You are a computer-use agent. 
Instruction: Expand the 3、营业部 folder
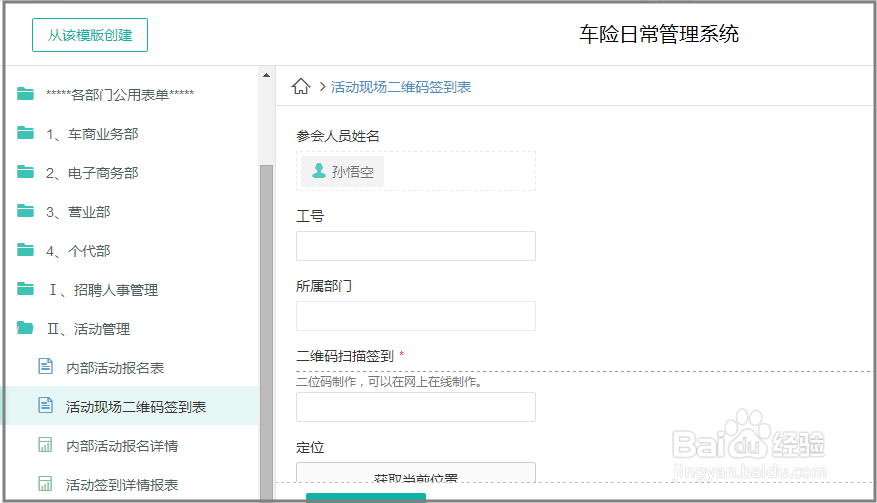(x=78, y=212)
